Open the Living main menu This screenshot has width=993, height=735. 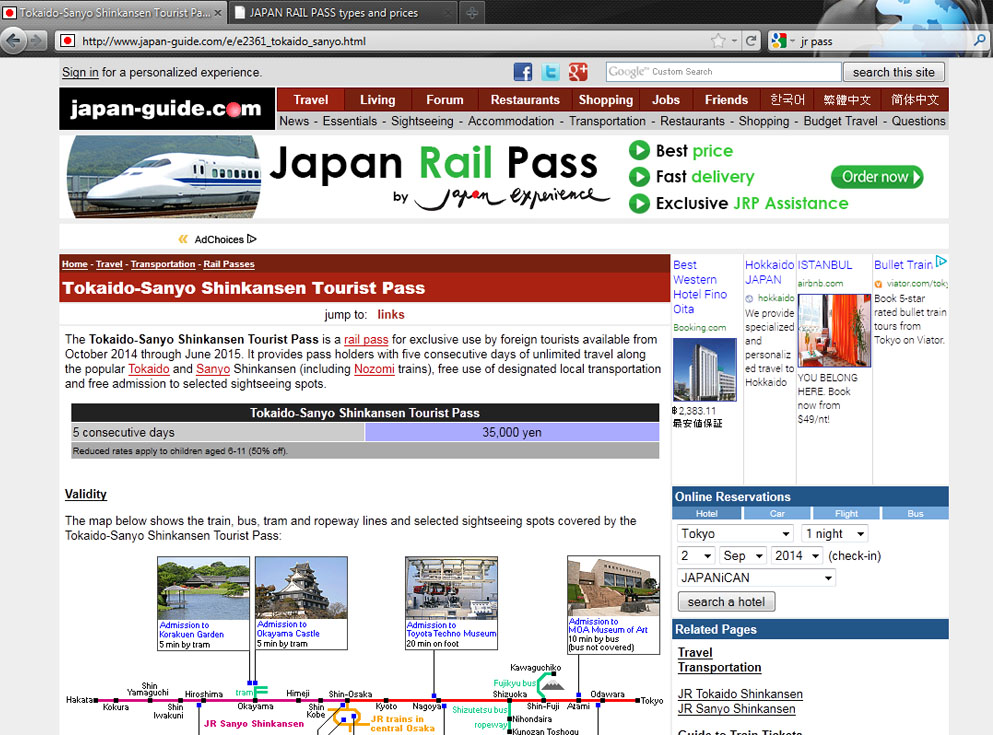[377, 99]
